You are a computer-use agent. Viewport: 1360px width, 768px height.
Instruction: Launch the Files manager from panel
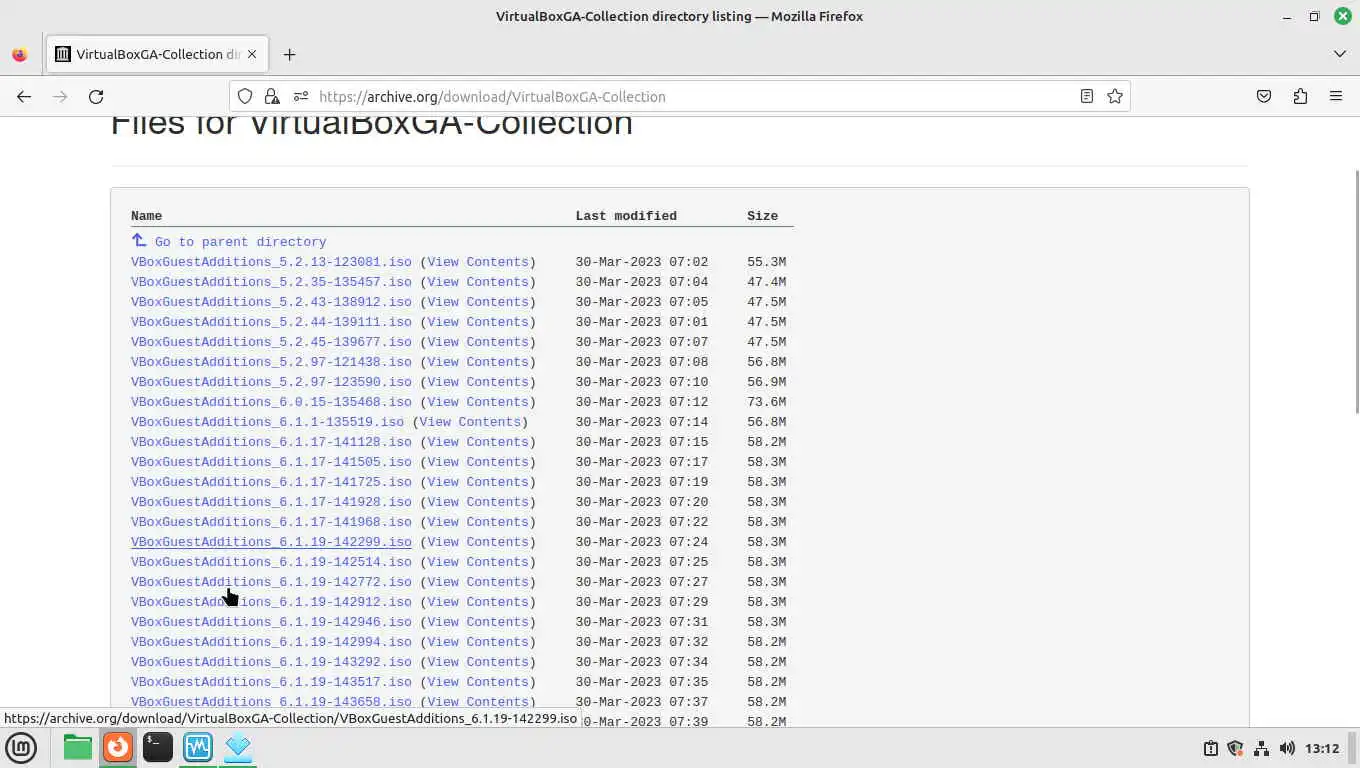coord(78,747)
